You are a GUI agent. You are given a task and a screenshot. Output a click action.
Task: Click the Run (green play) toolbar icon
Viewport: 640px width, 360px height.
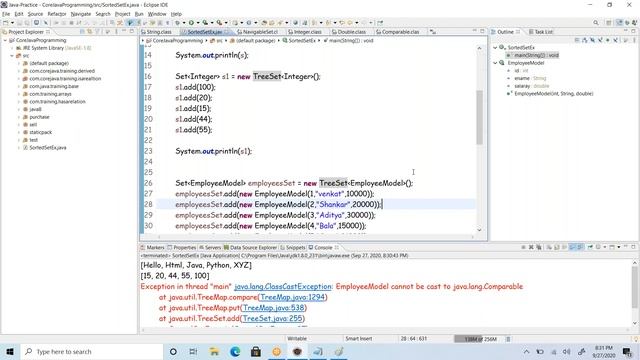tap(191, 23)
